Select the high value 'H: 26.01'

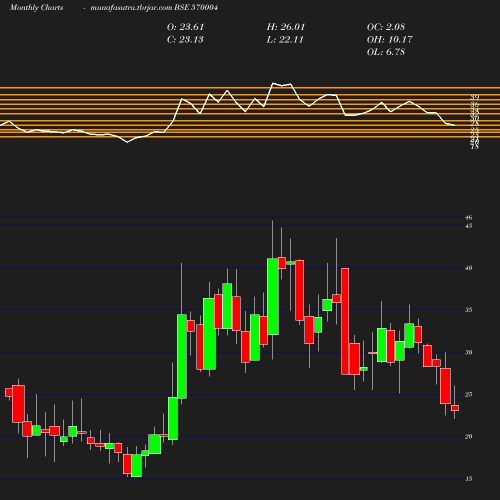point(286,27)
